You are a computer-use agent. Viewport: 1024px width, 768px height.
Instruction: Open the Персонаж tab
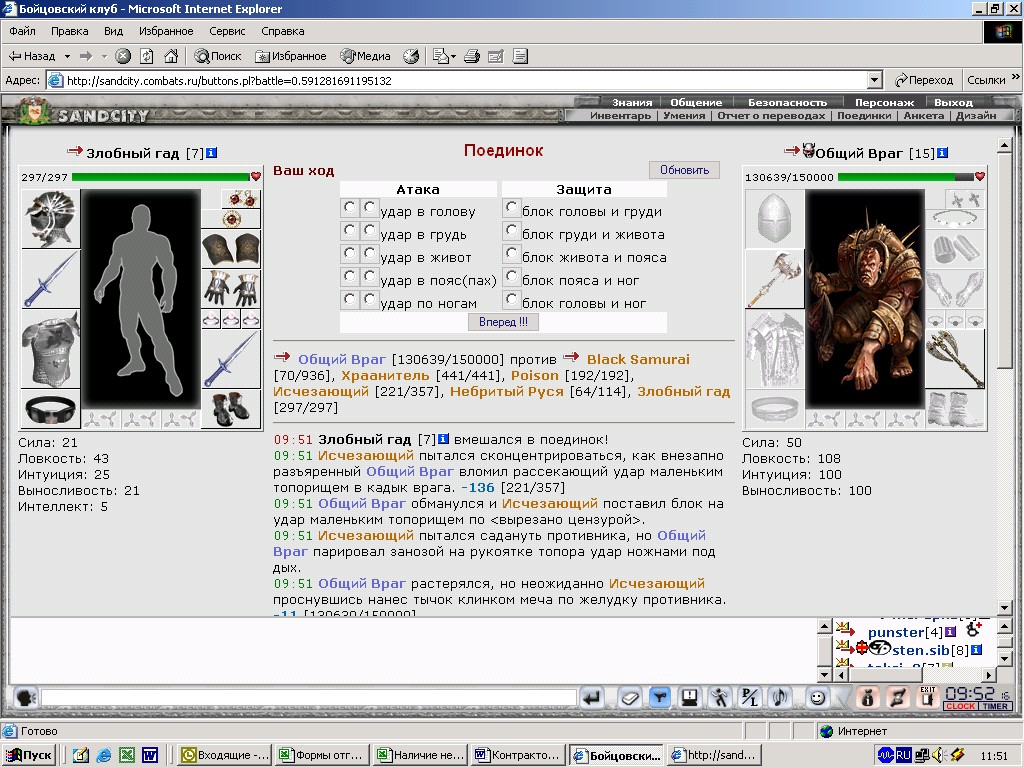[x=884, y=103]
